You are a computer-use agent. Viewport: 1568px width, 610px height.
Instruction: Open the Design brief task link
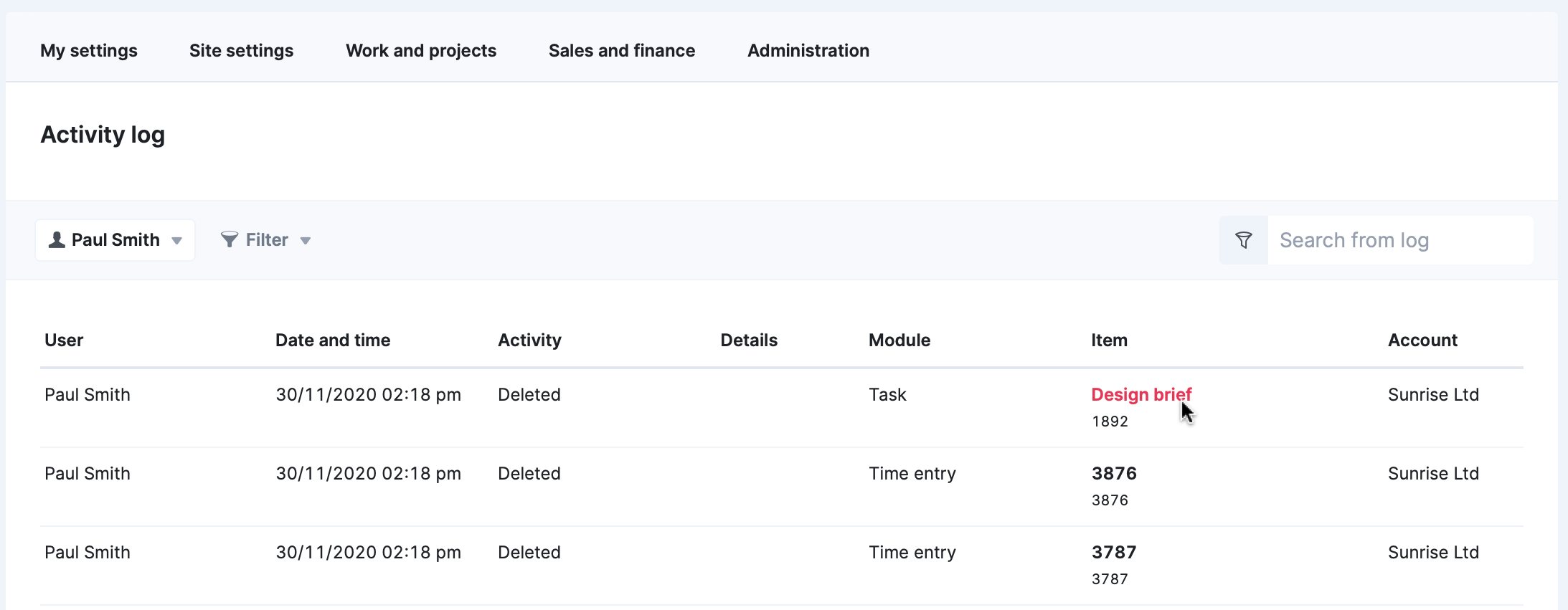pos(1141,394)
